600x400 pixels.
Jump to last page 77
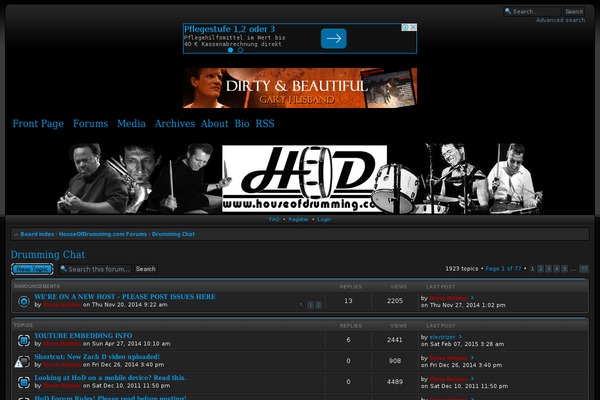[584, 269]
